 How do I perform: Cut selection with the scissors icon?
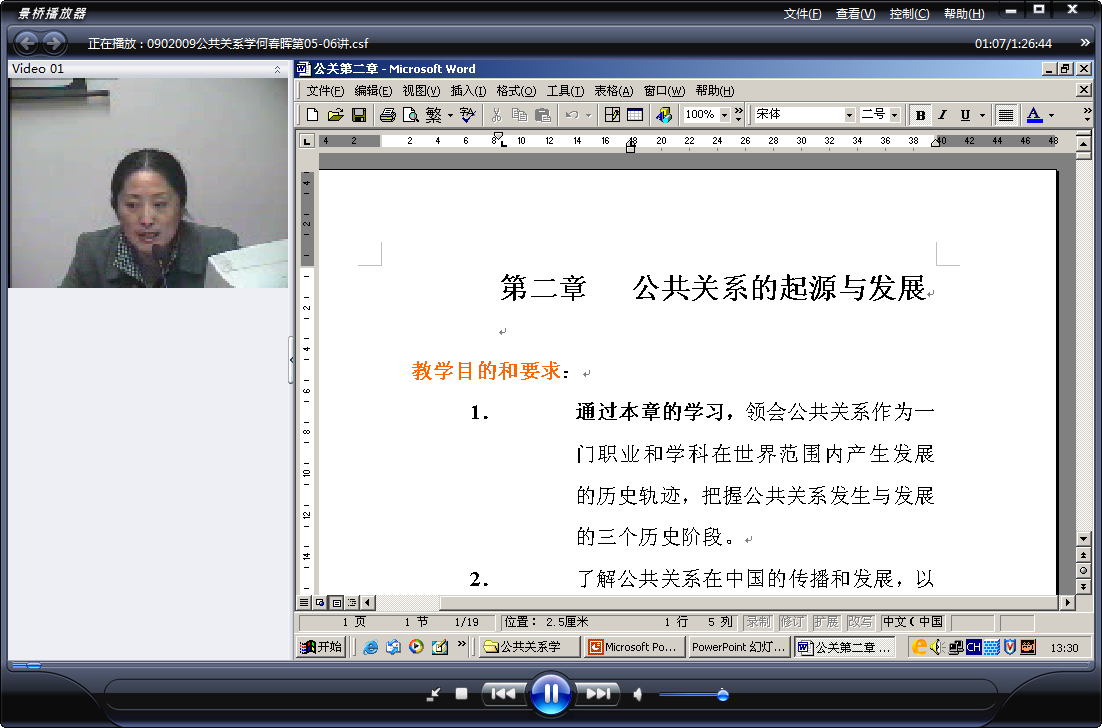click(496, 115)
